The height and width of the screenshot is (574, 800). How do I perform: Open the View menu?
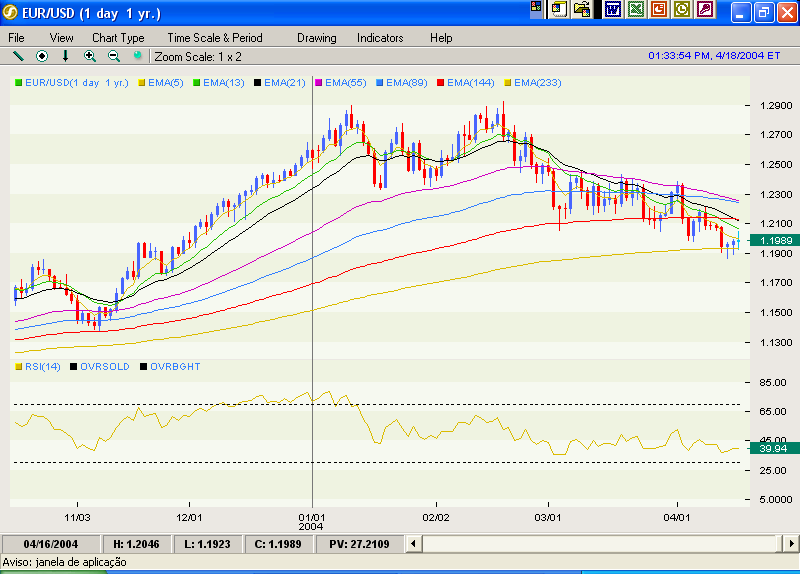click(61, 38)
